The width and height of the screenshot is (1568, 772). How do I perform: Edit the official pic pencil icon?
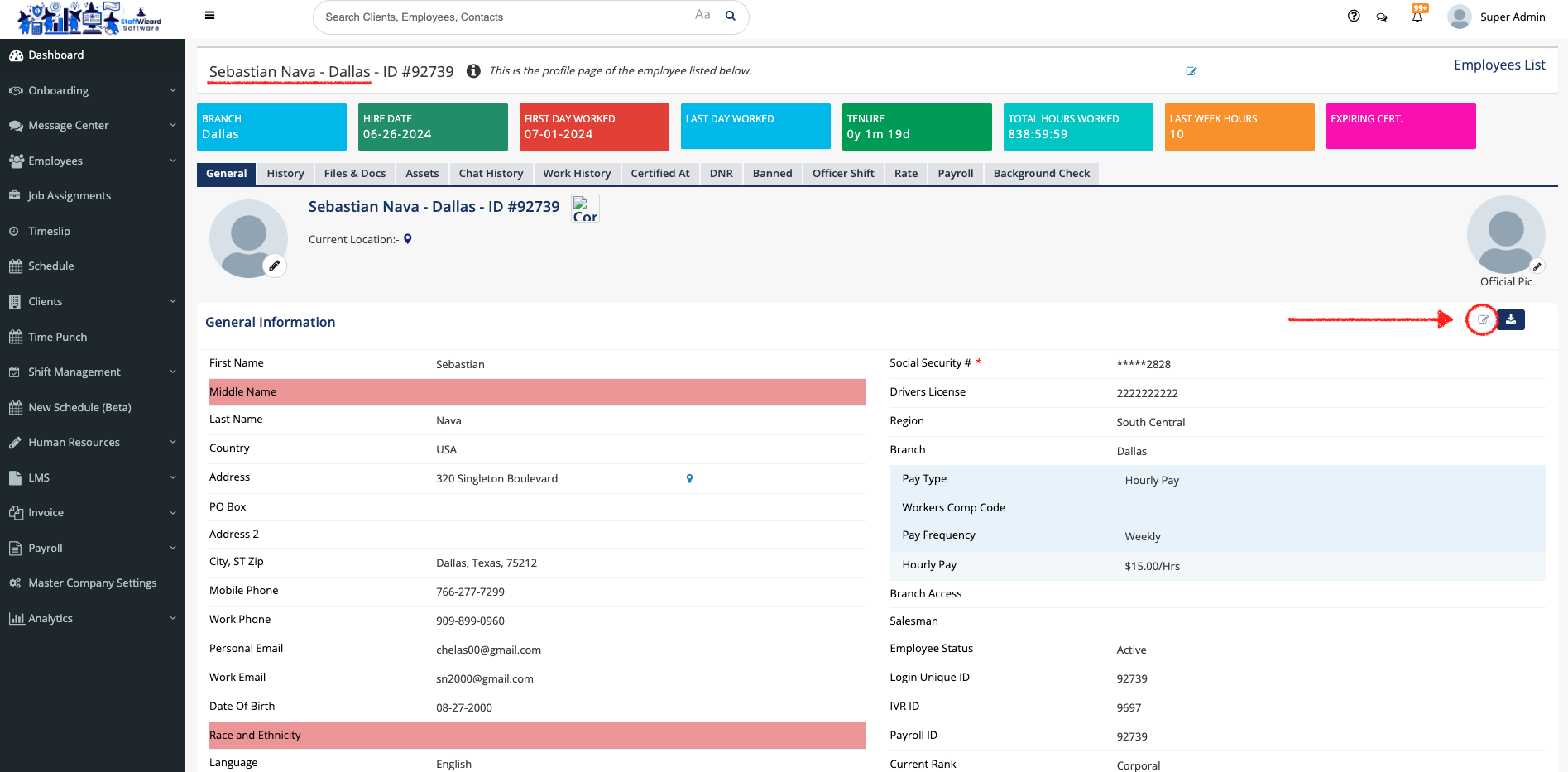pyautogui.click(x=1537, y=266)
